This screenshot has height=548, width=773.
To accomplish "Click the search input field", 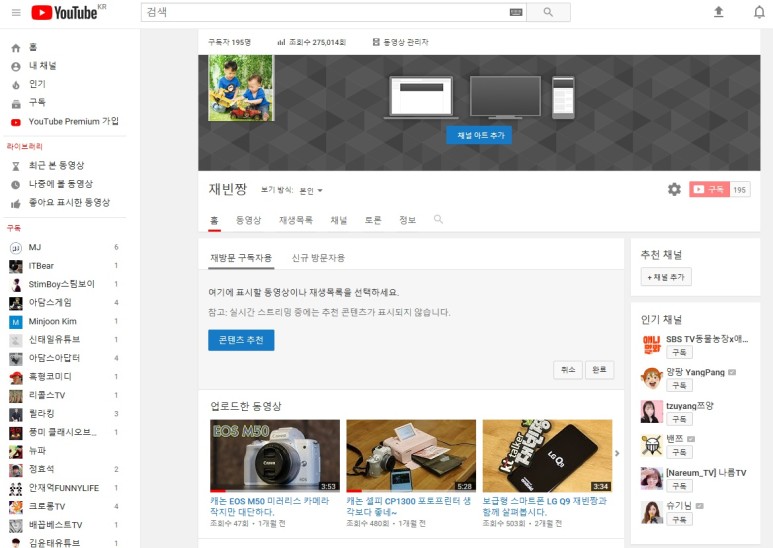I will coord(334,12).
